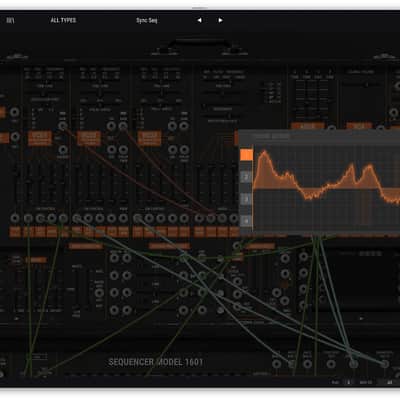400x400 pixels.
Task: Click the Sync Seq preset name
Action: click(147, 20)
